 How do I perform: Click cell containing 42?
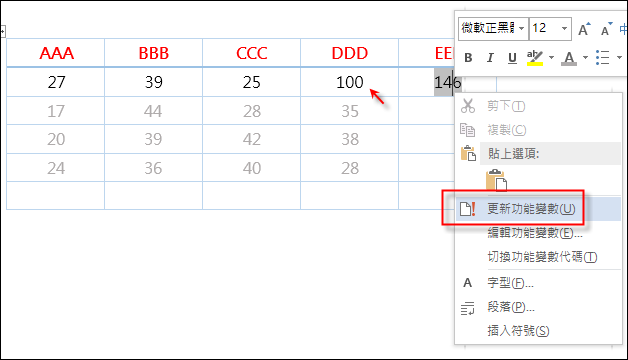[252, 139]
